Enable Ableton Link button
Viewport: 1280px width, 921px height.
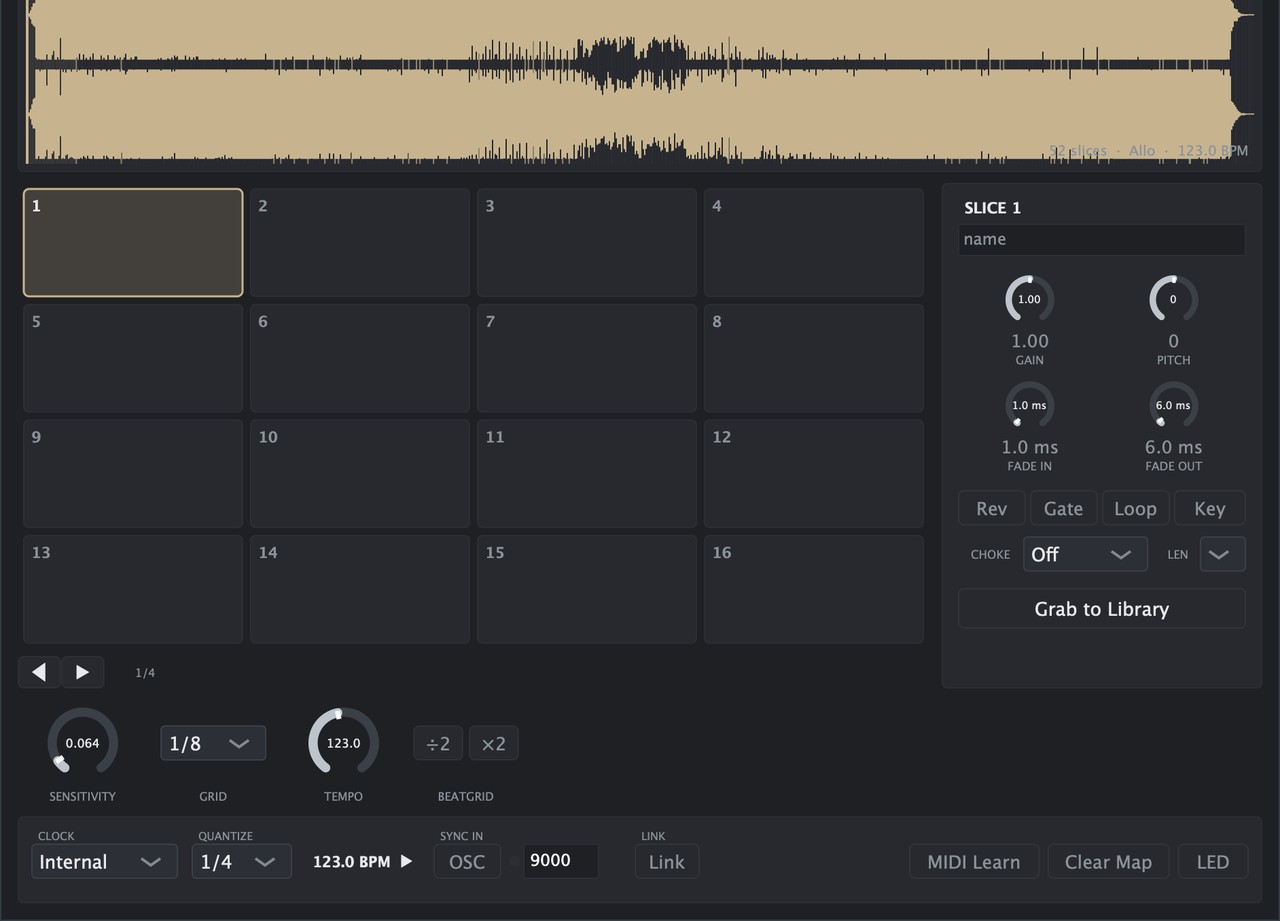(667, 861)
